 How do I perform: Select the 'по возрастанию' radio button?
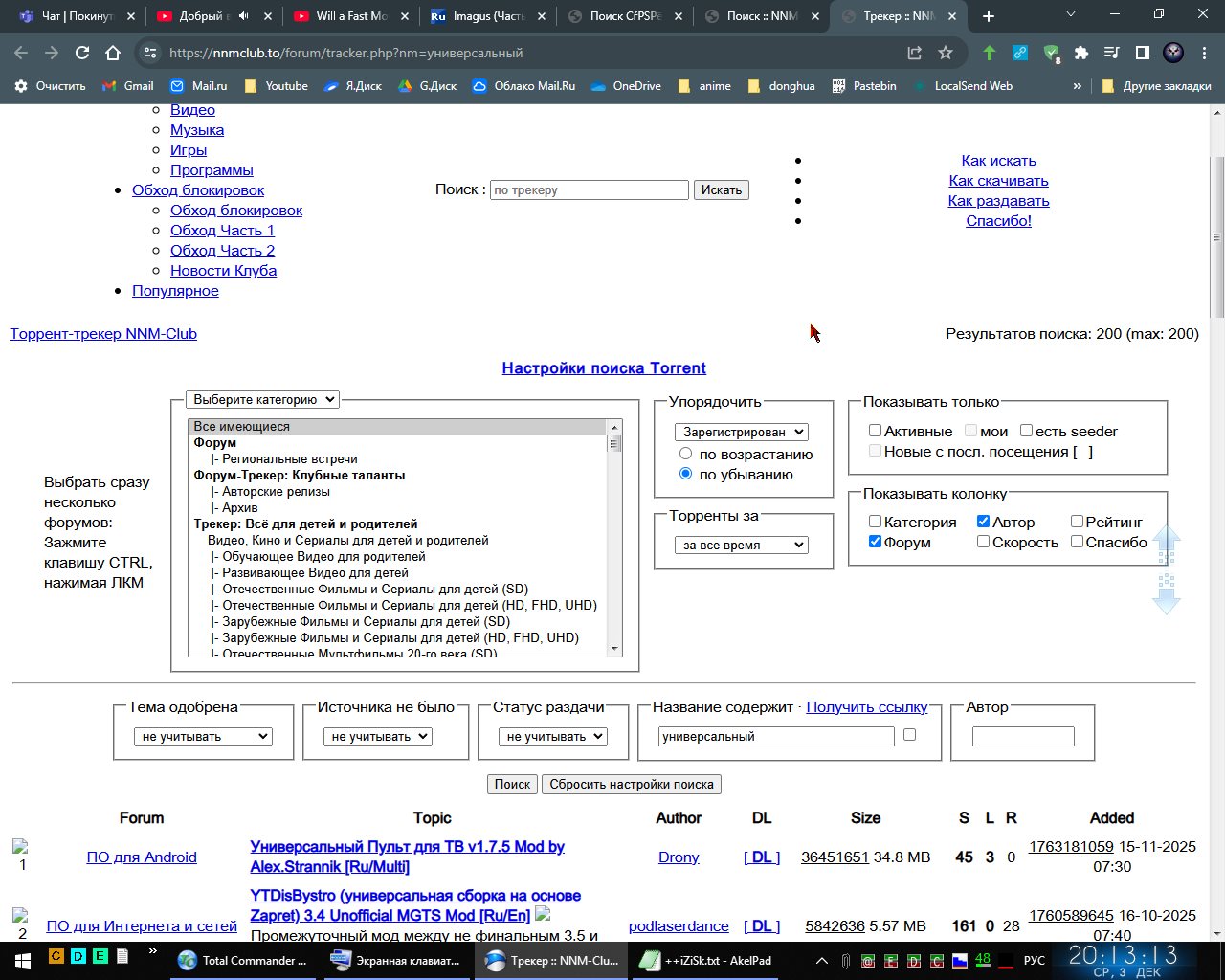685,454
